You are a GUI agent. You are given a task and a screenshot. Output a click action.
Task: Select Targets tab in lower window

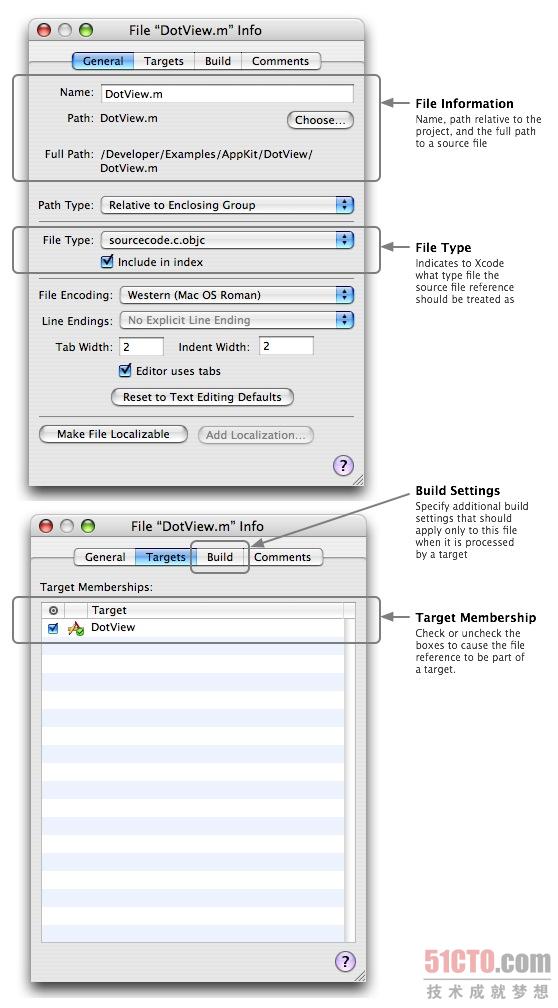[166, 557]
